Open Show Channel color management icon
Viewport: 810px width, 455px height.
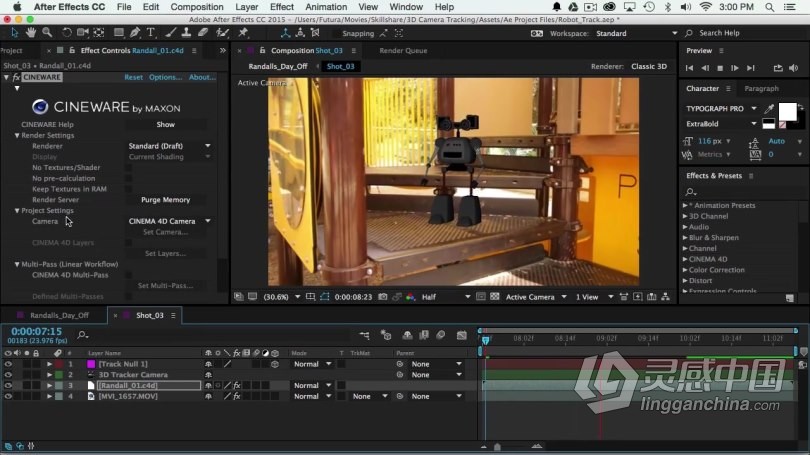pyautogui.click(x=411, y=297)
